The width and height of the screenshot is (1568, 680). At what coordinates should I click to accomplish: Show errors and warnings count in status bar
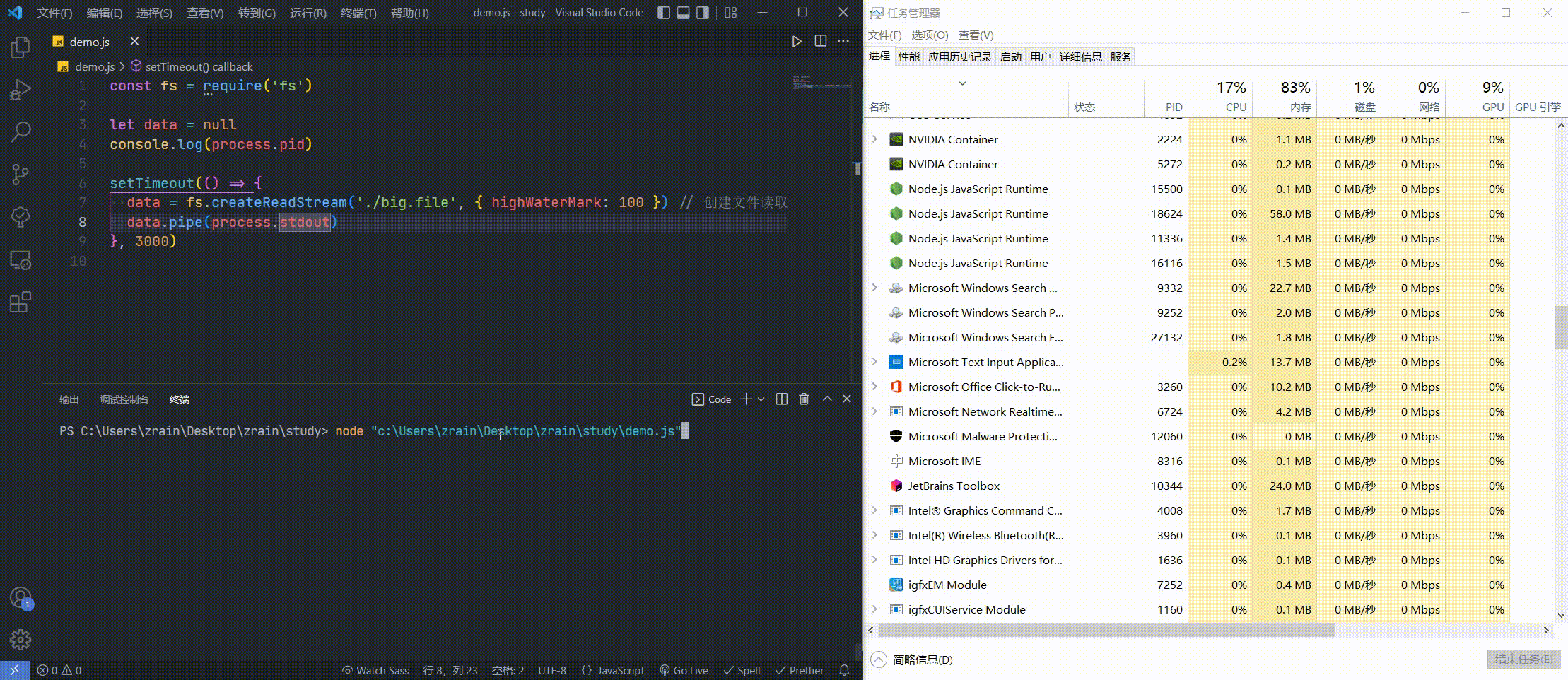[59, 670]
